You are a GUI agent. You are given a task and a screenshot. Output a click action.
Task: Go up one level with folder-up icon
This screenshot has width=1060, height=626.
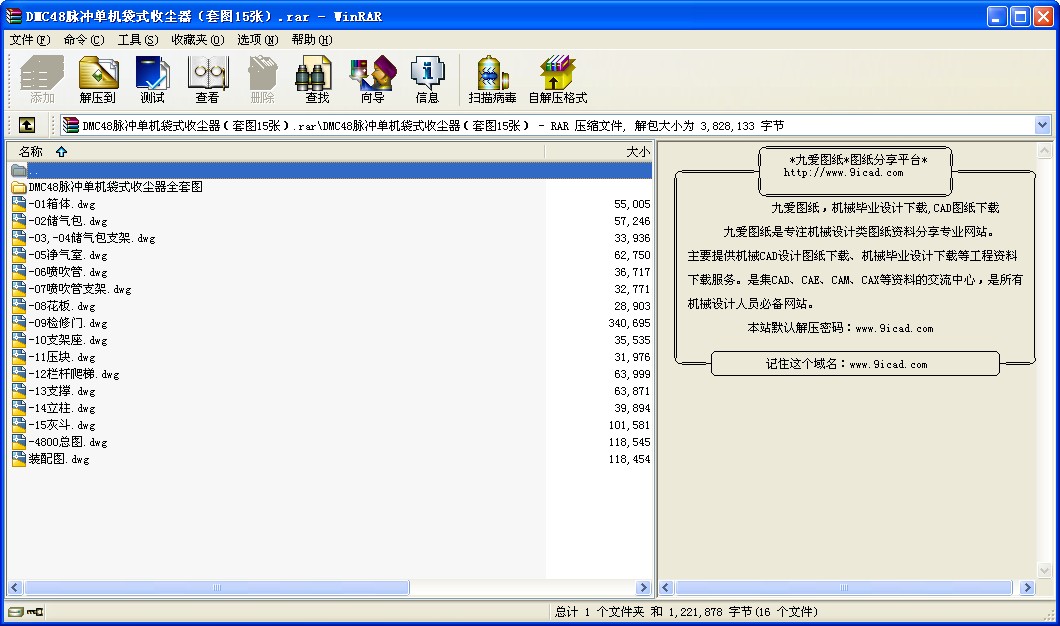pyautogui.click(x=26, y=125)
